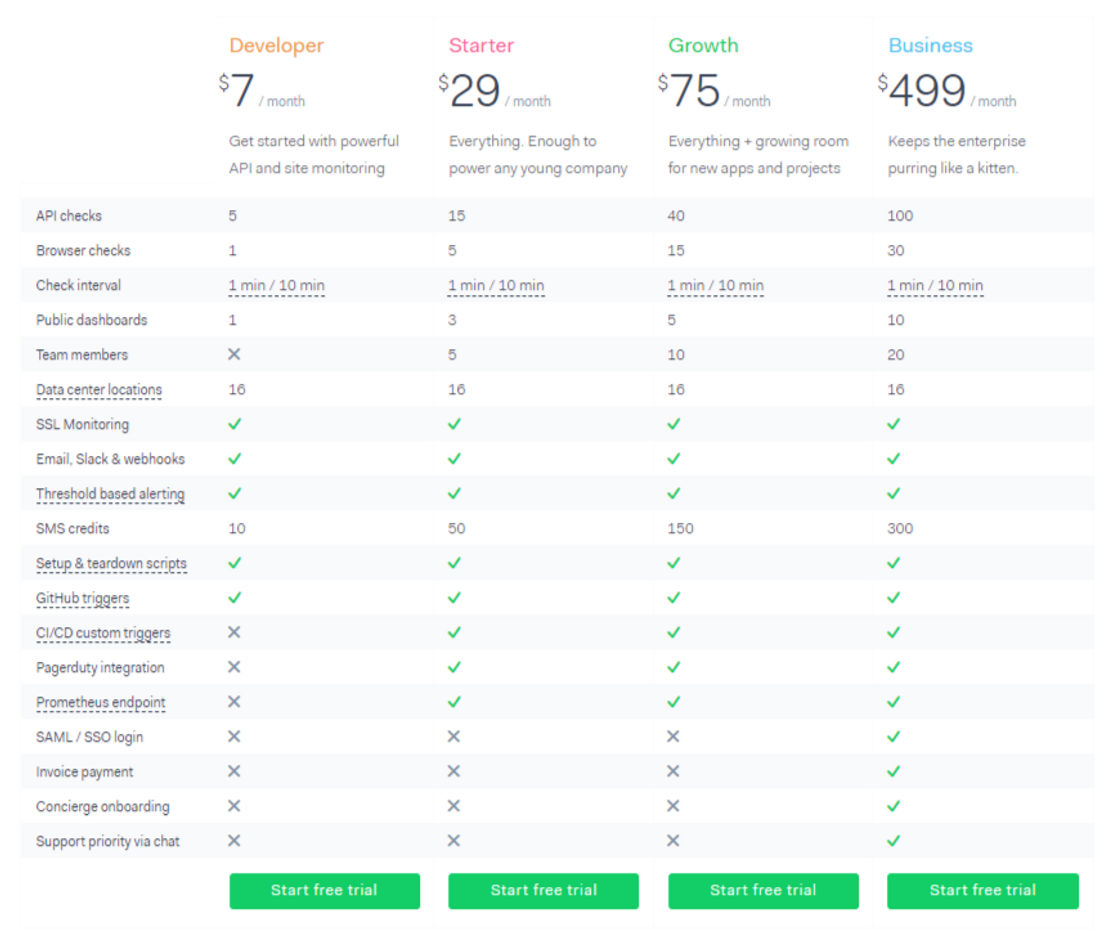
Task: Start the free trial for the Growth plan
Action: click(763, 890)
